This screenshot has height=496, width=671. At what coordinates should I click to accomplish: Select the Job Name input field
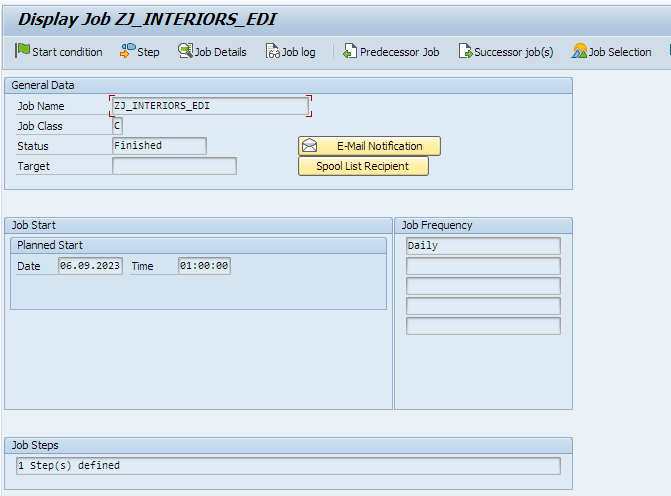point(210,106)
